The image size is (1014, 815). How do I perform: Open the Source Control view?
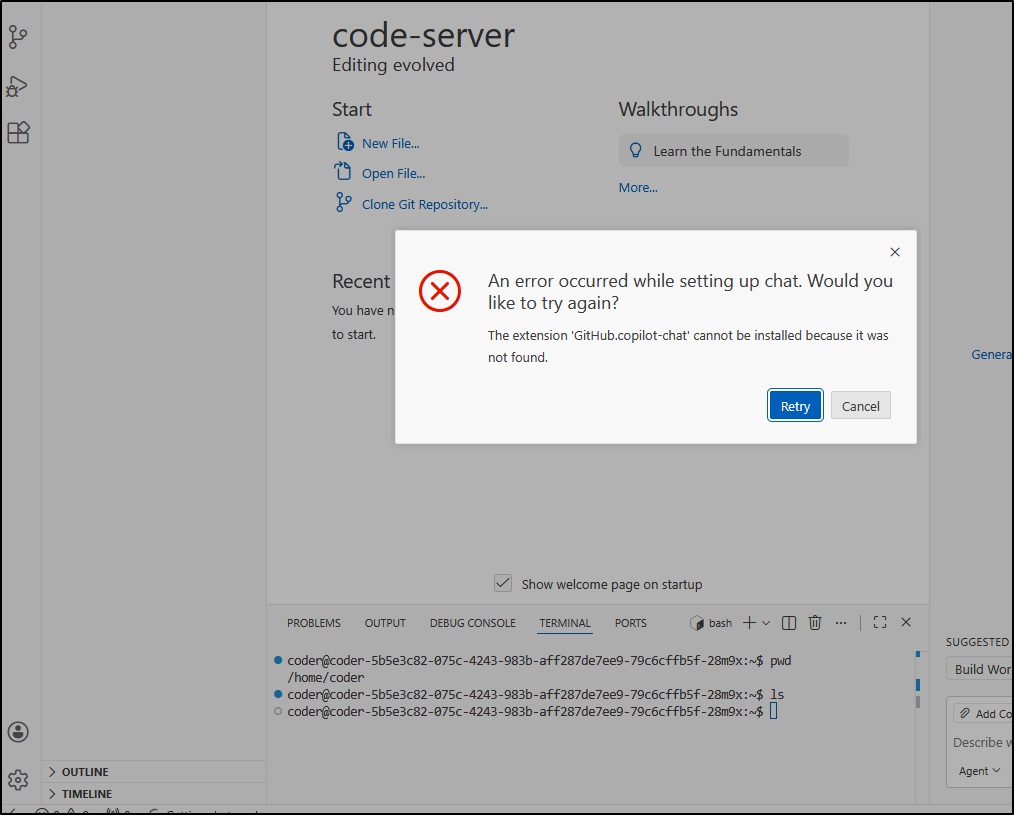[18, 36]
